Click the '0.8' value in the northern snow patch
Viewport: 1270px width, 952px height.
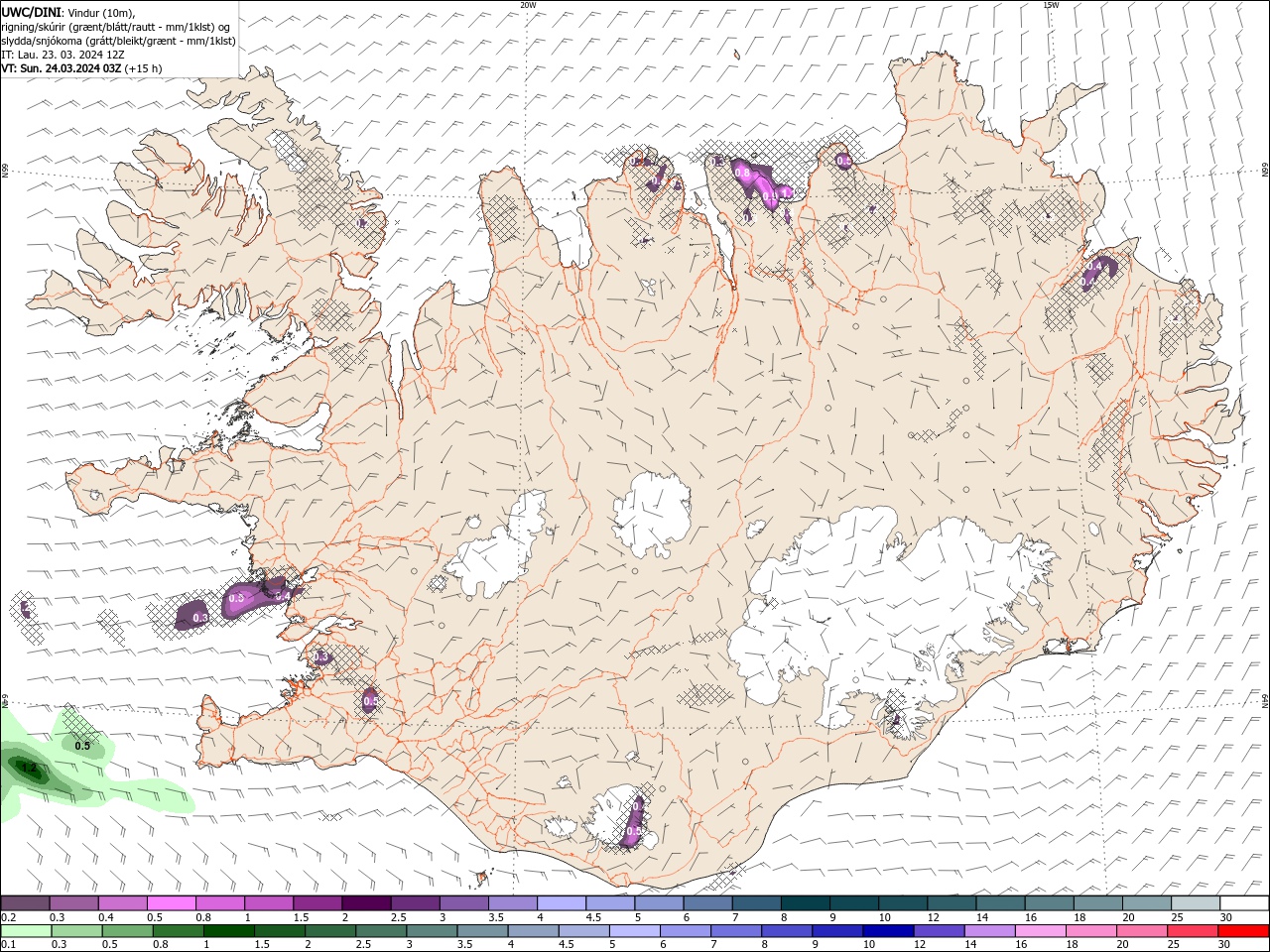[x=742, y=173]
